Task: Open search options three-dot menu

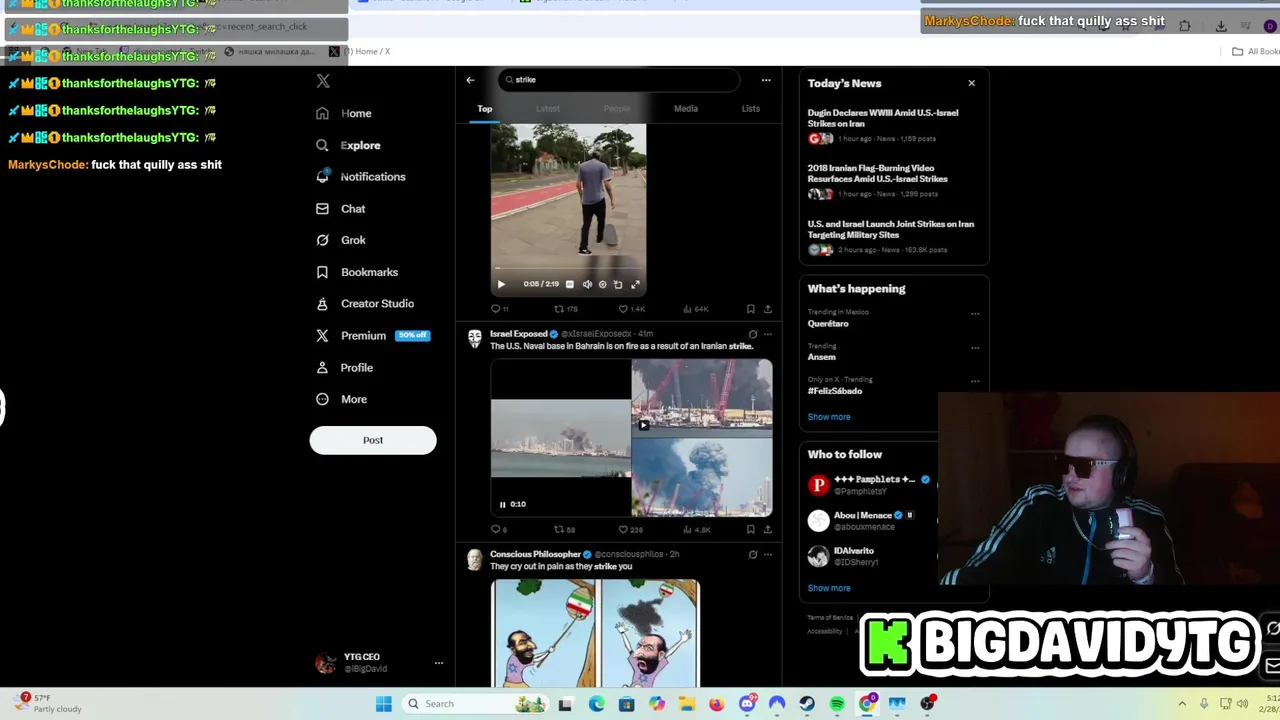Action: (766, 80)
